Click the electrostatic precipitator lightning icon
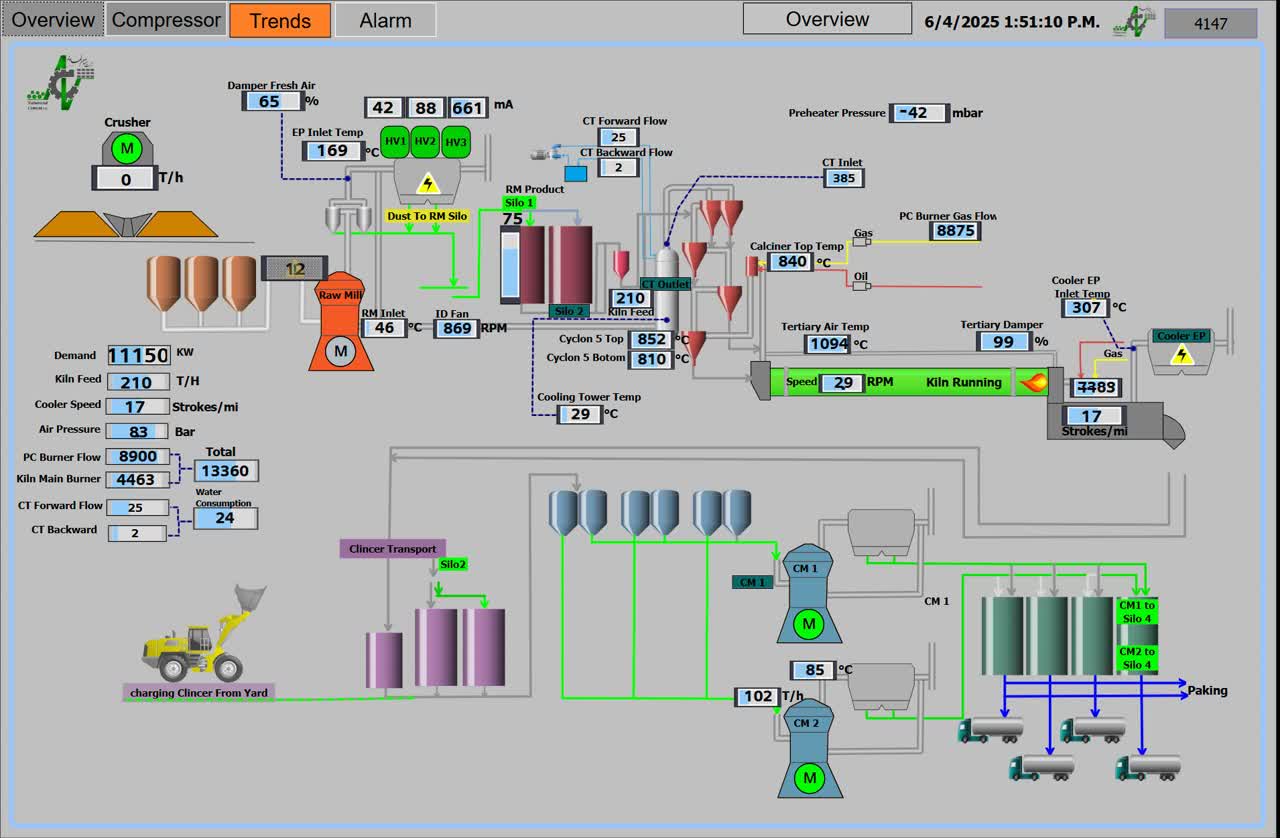Screen dimensions: 1280x838 (428, 183)
